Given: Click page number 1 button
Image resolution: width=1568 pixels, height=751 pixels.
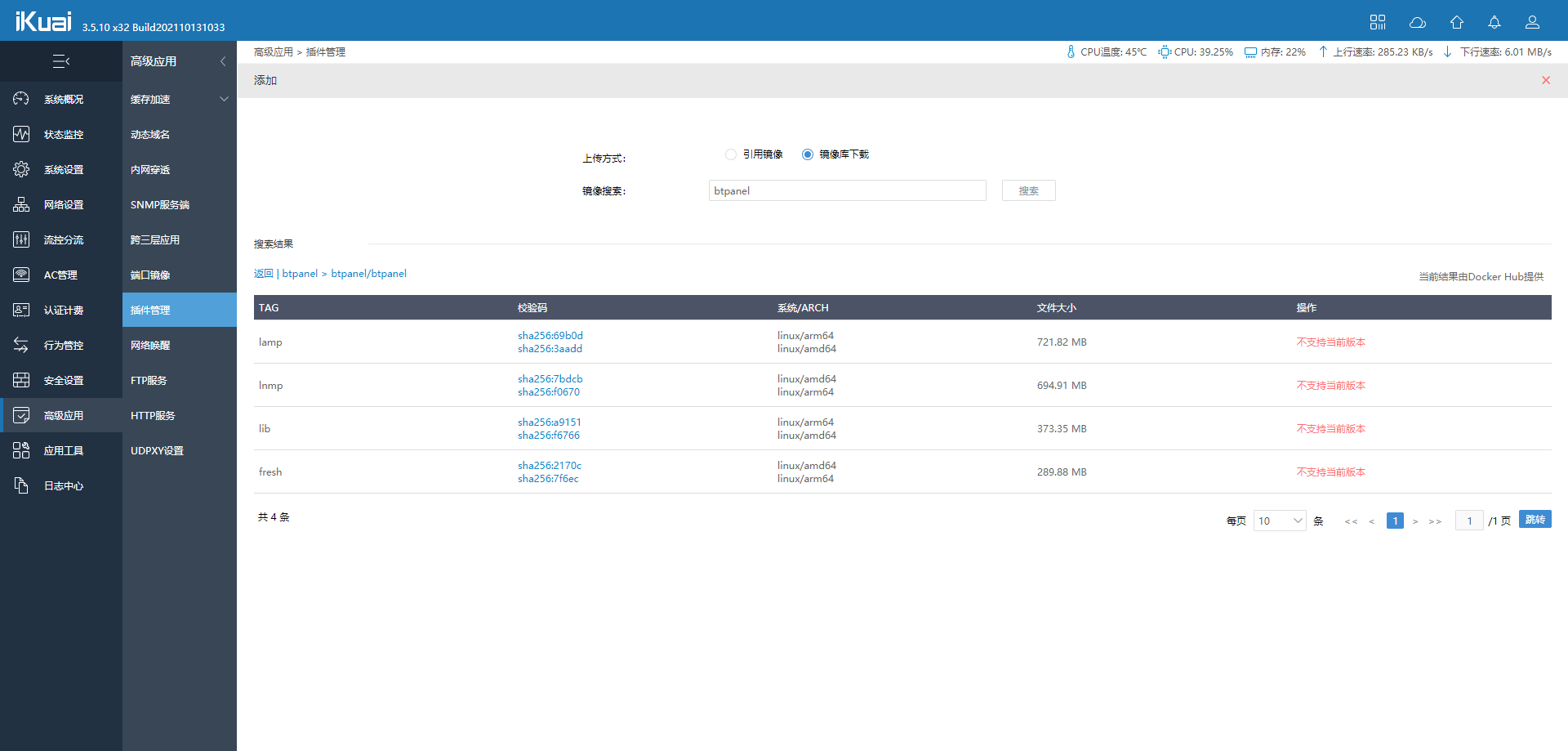Looking at the screenshot, I should click(1395, 521).
